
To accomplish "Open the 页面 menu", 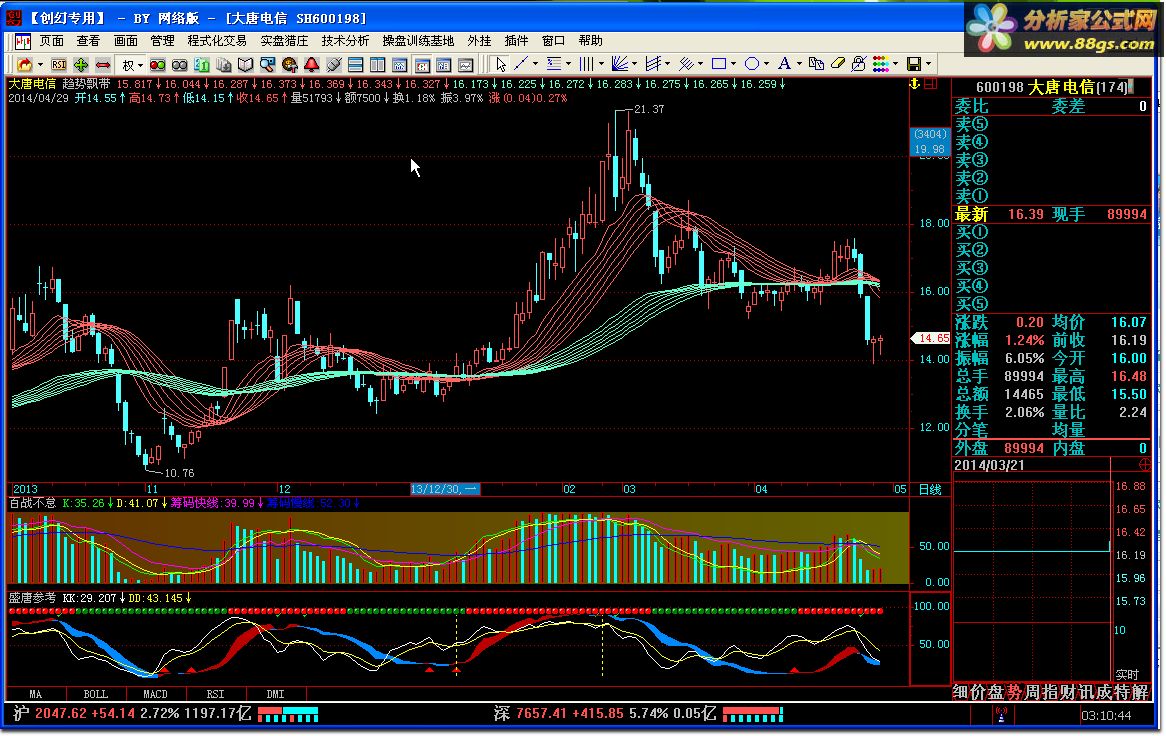I will click(x=51, y=41).
